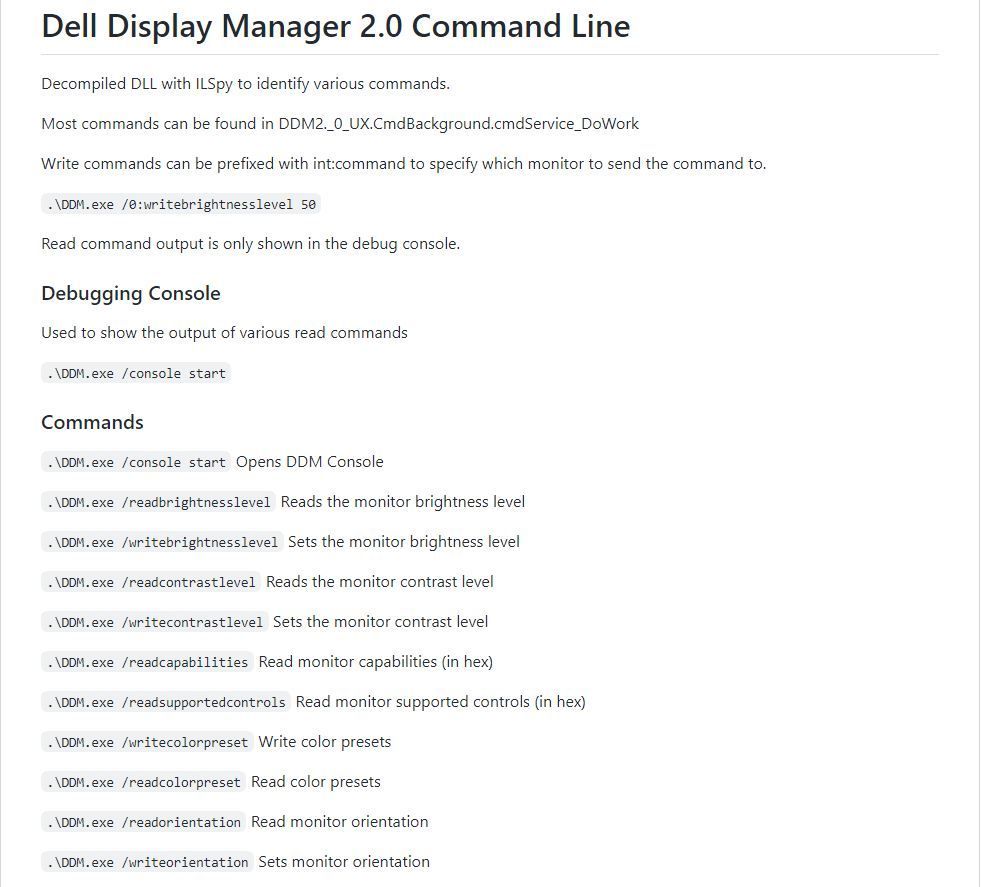Screen dimensions: 982x887
Task: Click the /readcapabilities command code
Action: 147,663
